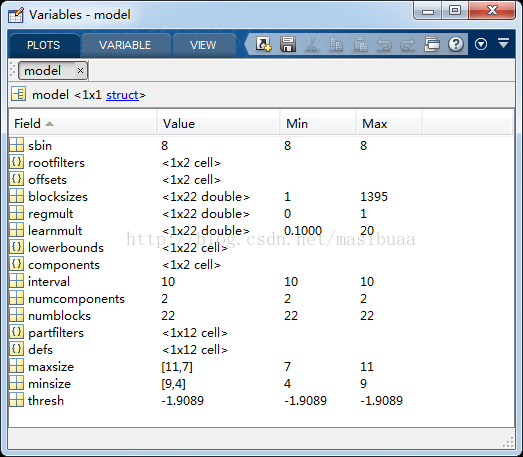Image resolution: width=523 pixels, height=457 pixels.
Task: Expand the circled down-arrow toolbar menu
Action: pyautogui.click(x=481, y=44)
